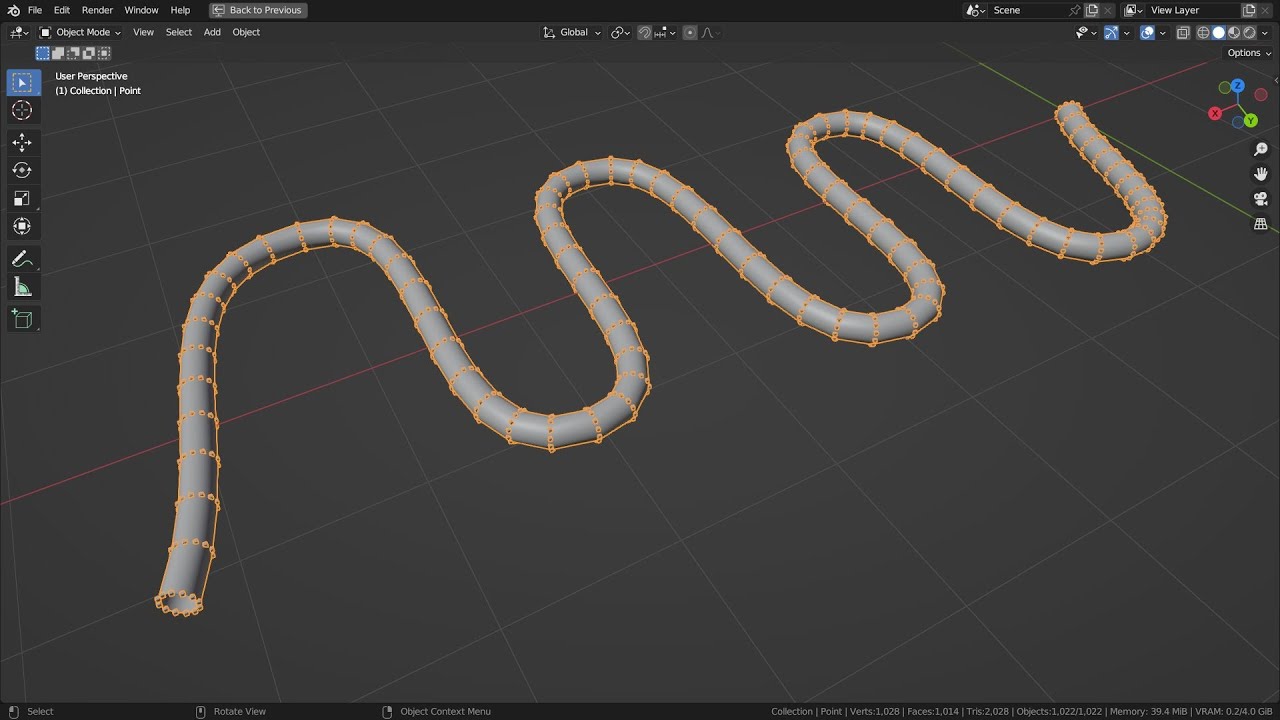Switch to wireframe viewport shading
1280x720 pixels.
1203,32
